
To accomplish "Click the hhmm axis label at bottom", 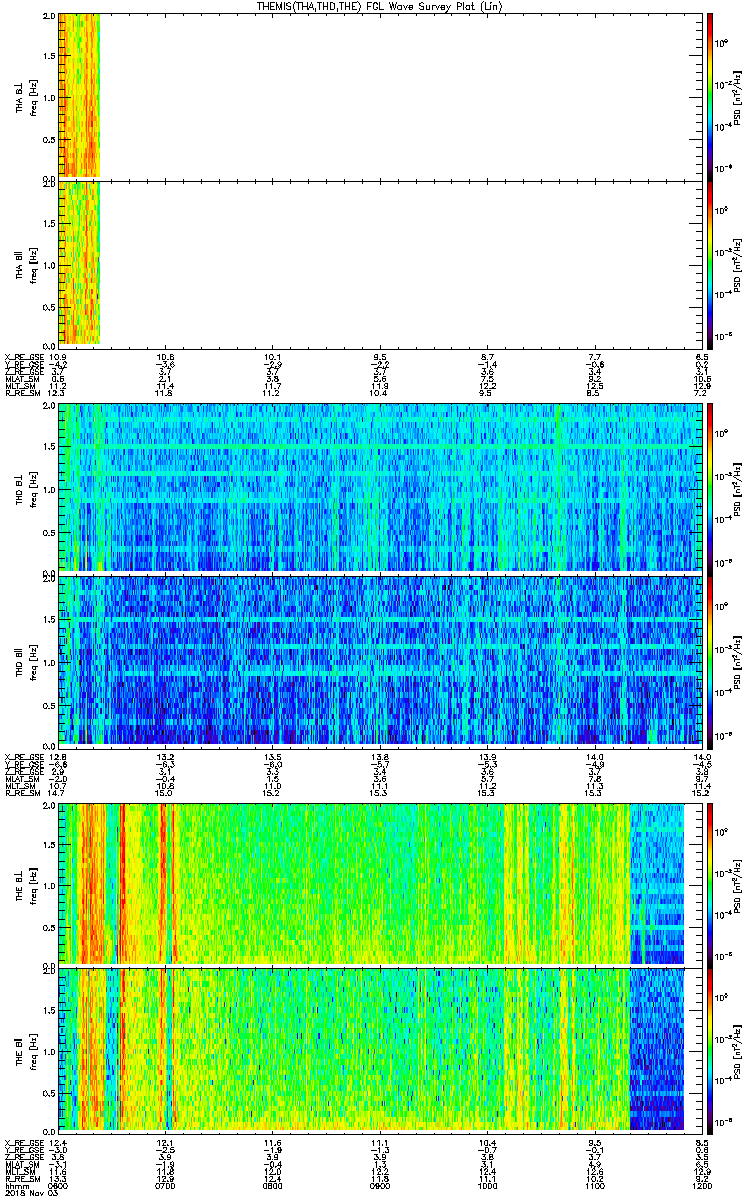I will tap(15, 1186).
